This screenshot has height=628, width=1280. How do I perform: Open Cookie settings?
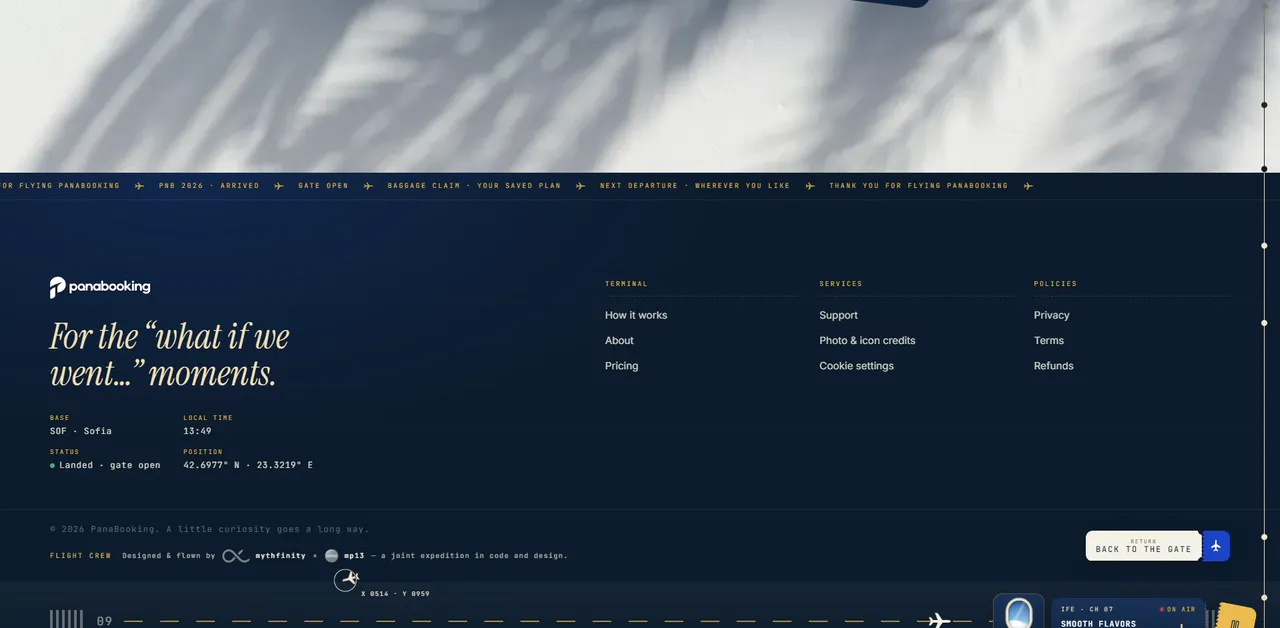point(856,366)
